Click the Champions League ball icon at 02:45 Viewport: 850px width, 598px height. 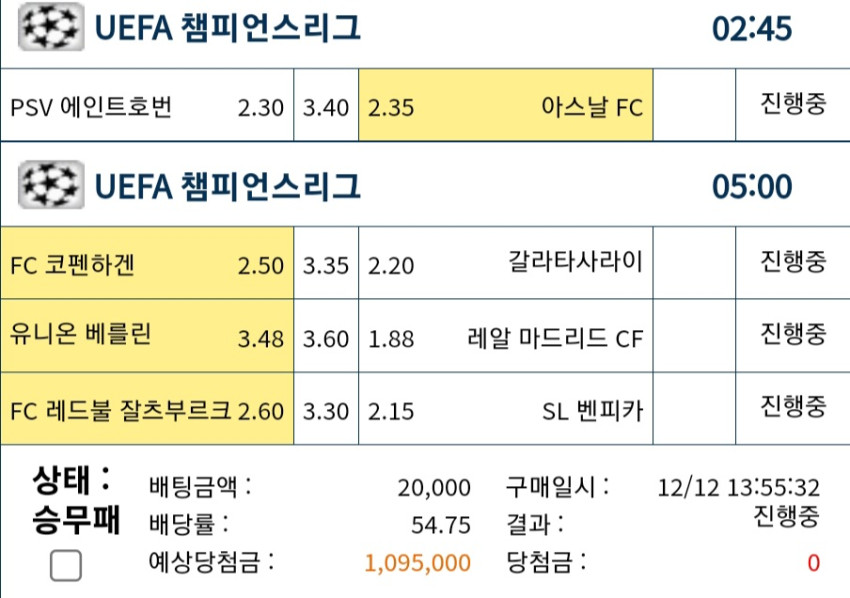(x=51, y=27)
